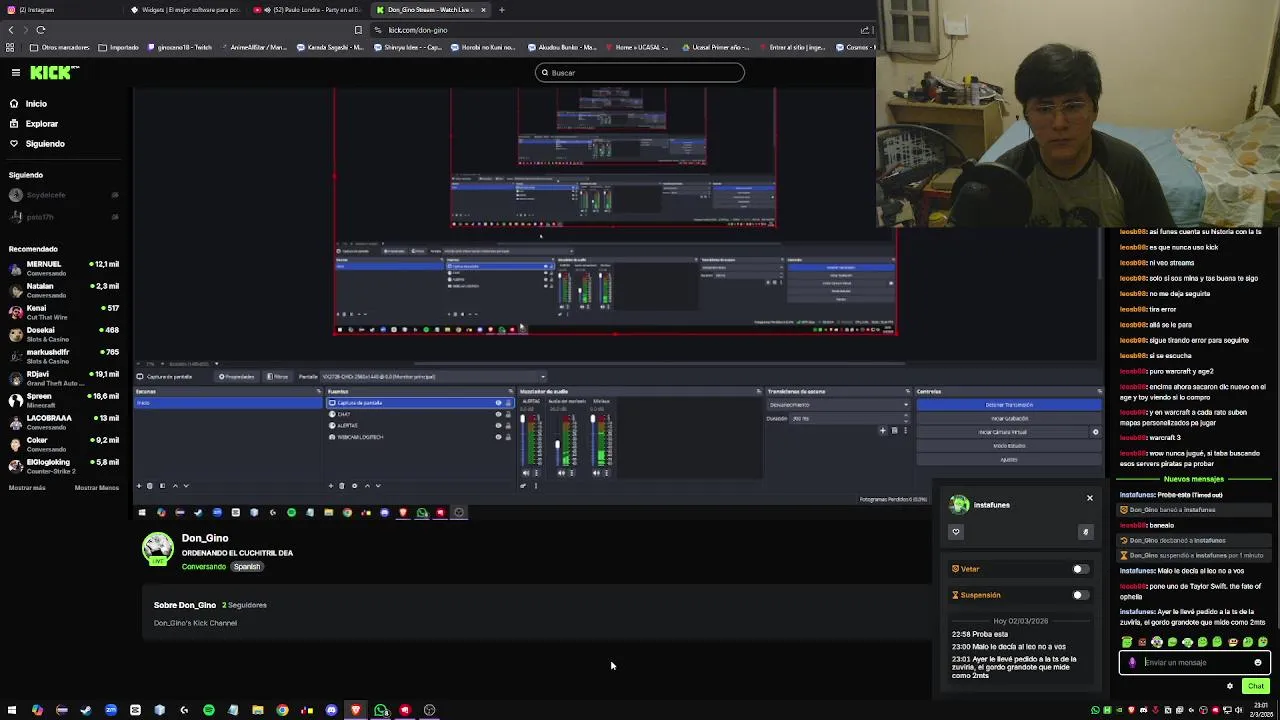Open Discord from the taskbar
This screenshot has width=1280, height=720.
[331, 710]
